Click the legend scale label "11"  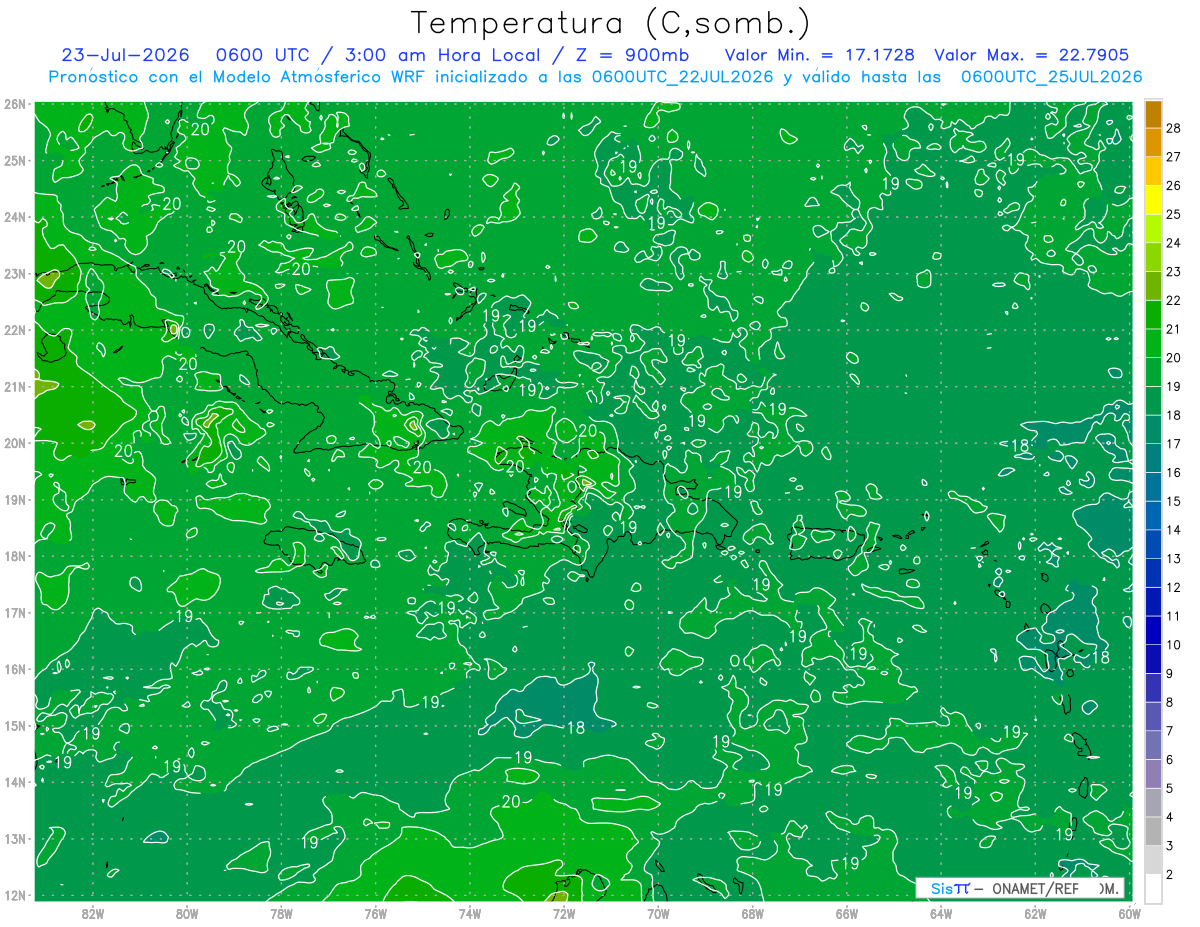[x=1173, y=616]
